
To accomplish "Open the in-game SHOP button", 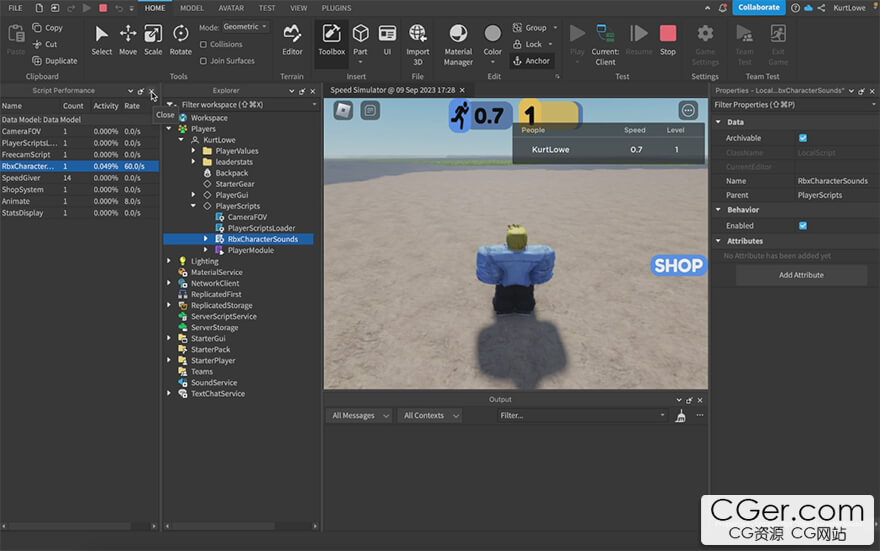I will coord(678,265).
